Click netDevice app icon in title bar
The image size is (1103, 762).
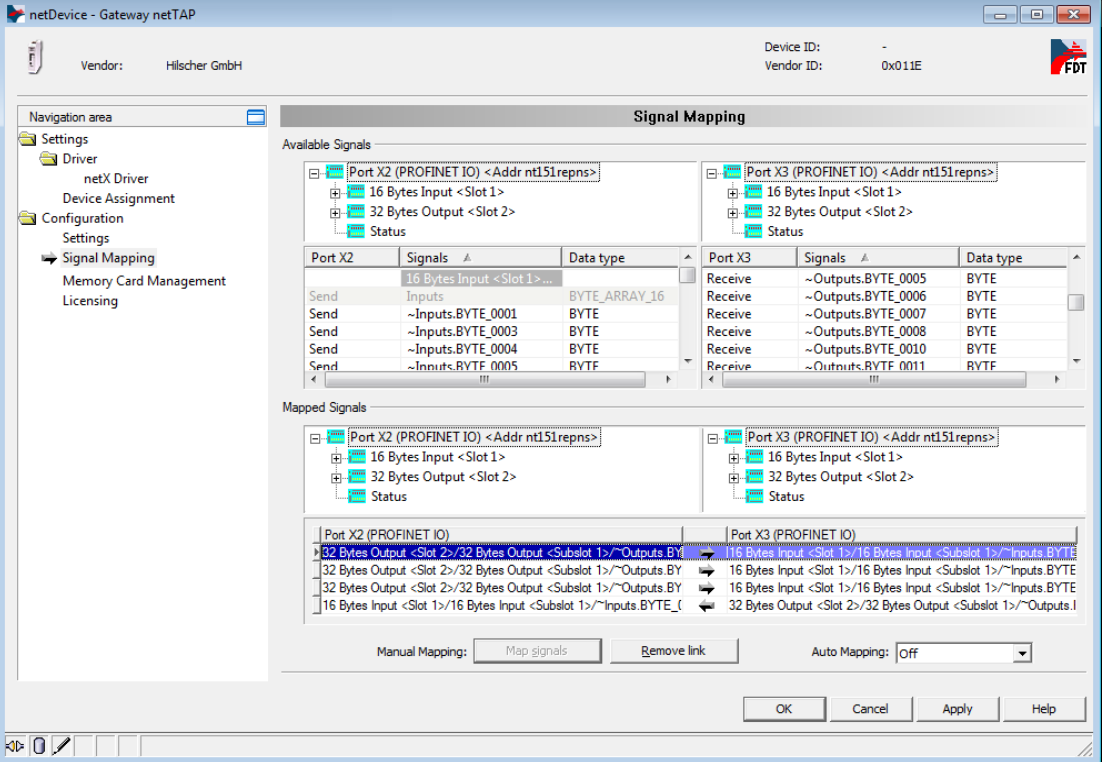[15, 14]
